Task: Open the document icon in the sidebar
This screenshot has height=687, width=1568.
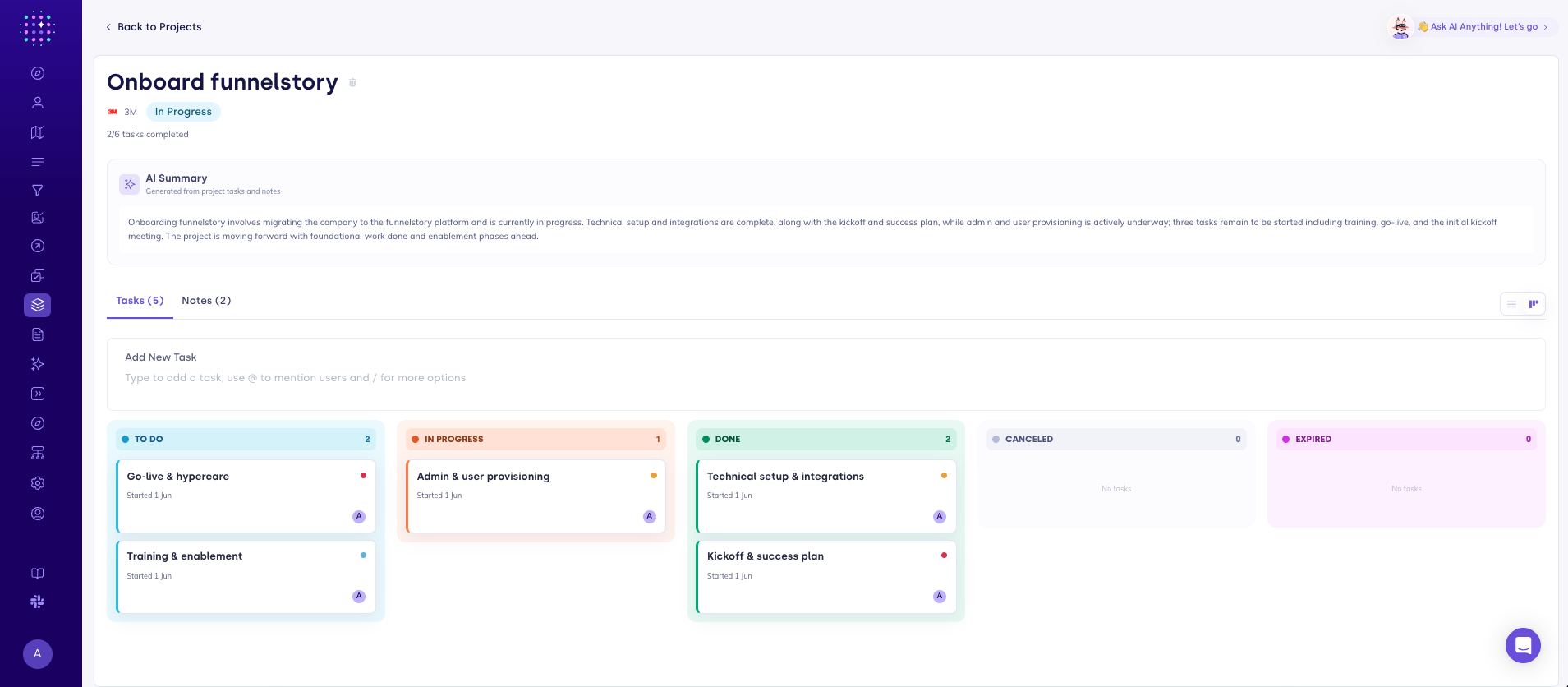Action: (38, 334)
